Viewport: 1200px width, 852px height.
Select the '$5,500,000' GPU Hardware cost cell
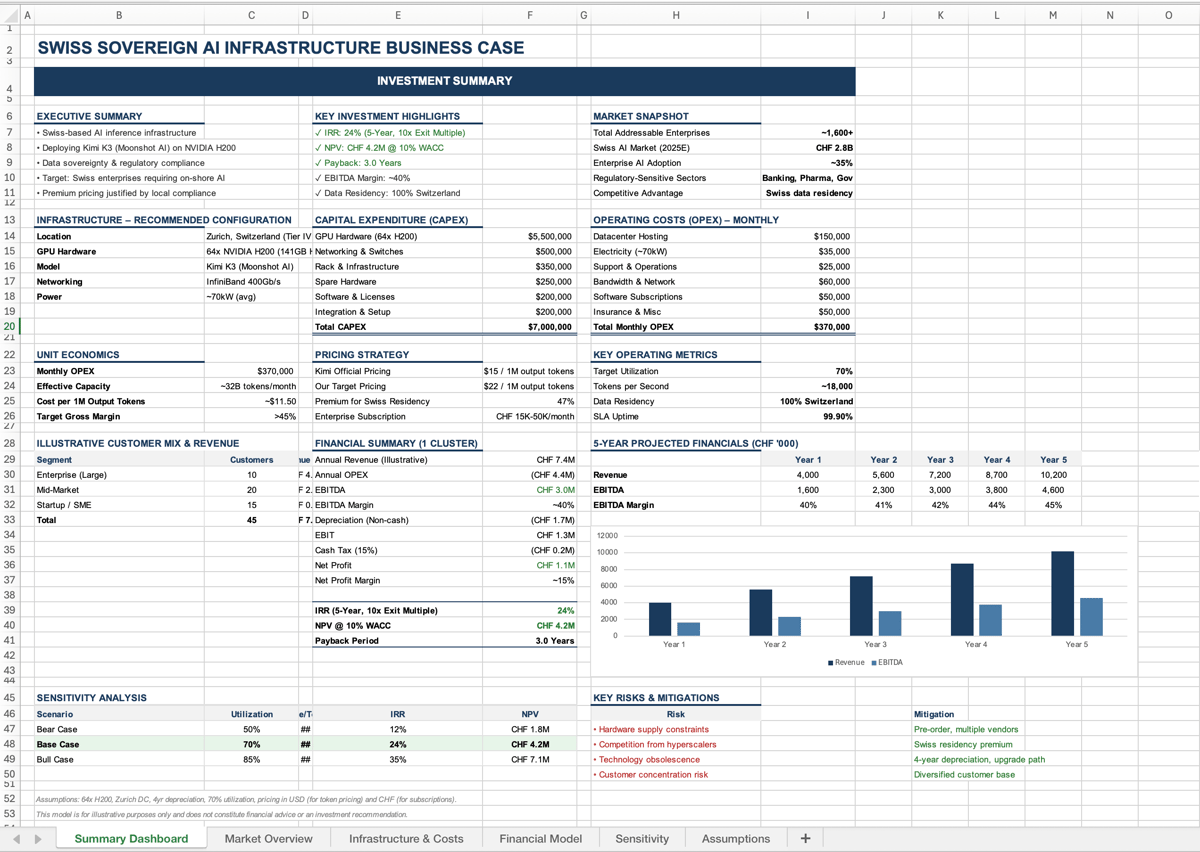(530, 236)
